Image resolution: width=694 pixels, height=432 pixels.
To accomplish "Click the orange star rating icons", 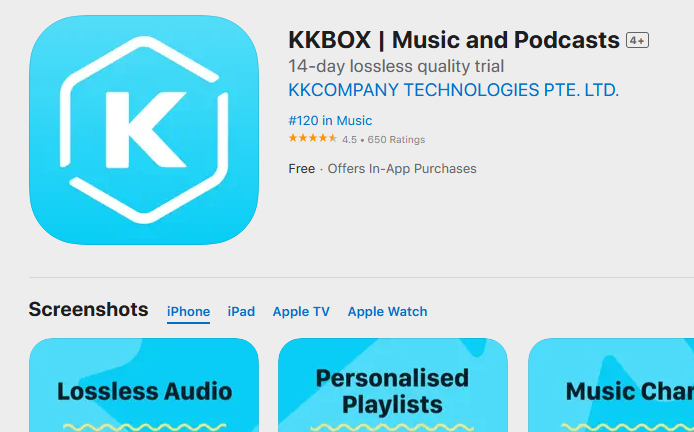I will (x=312, y=138).
